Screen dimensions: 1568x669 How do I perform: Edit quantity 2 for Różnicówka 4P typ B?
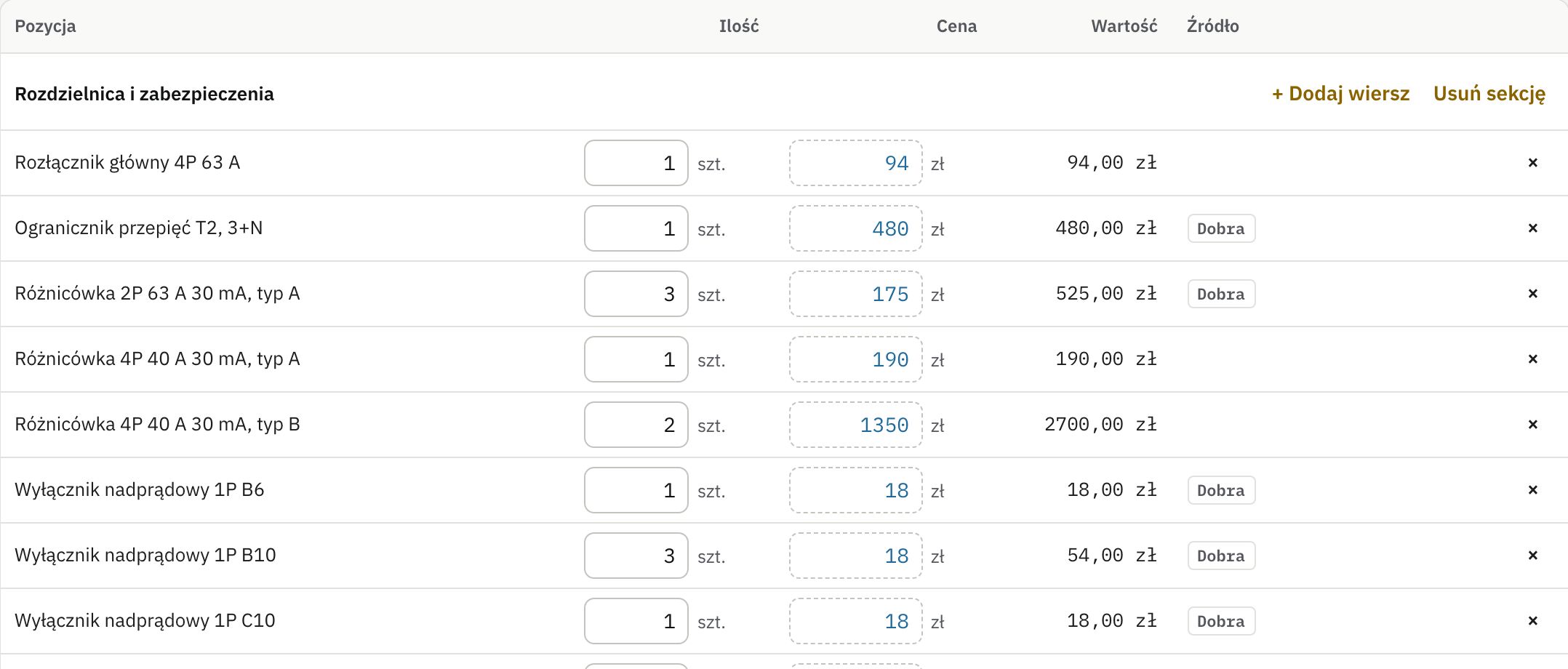coord(636,425)
